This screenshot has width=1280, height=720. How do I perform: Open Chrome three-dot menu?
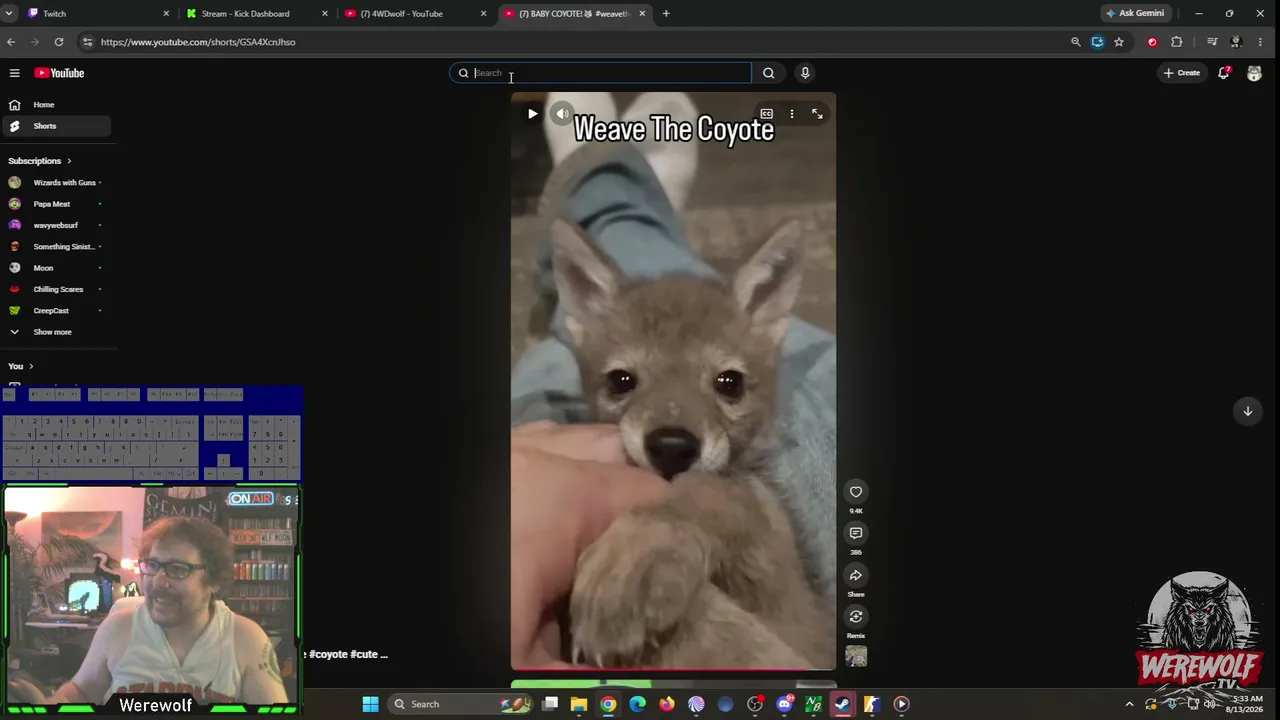pos(1260,42)
